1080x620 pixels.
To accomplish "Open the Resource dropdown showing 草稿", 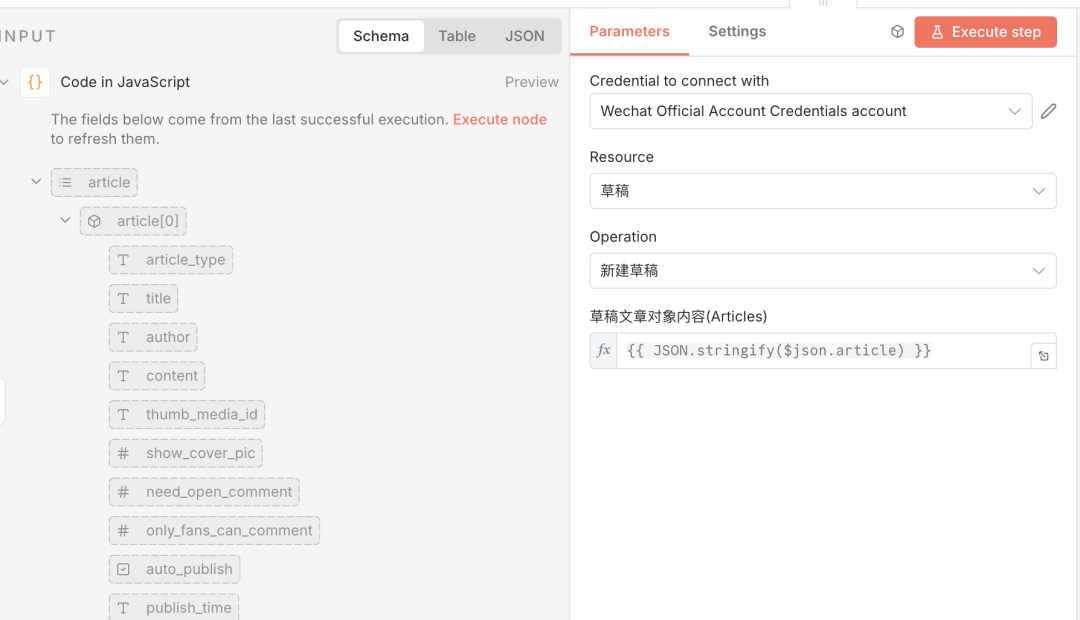I will click(x=822, y=190).
